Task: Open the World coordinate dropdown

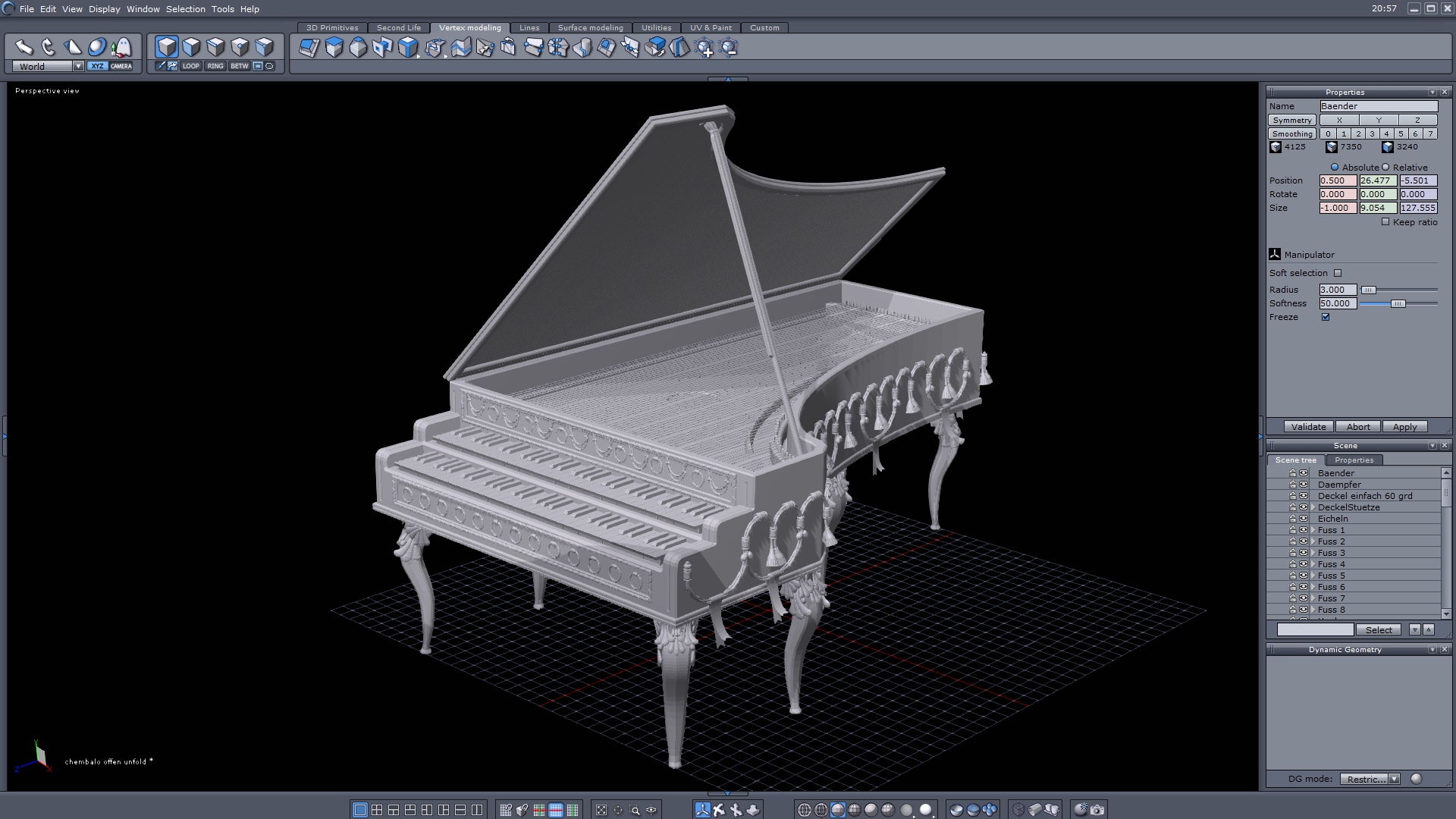Action: (77, 67)
